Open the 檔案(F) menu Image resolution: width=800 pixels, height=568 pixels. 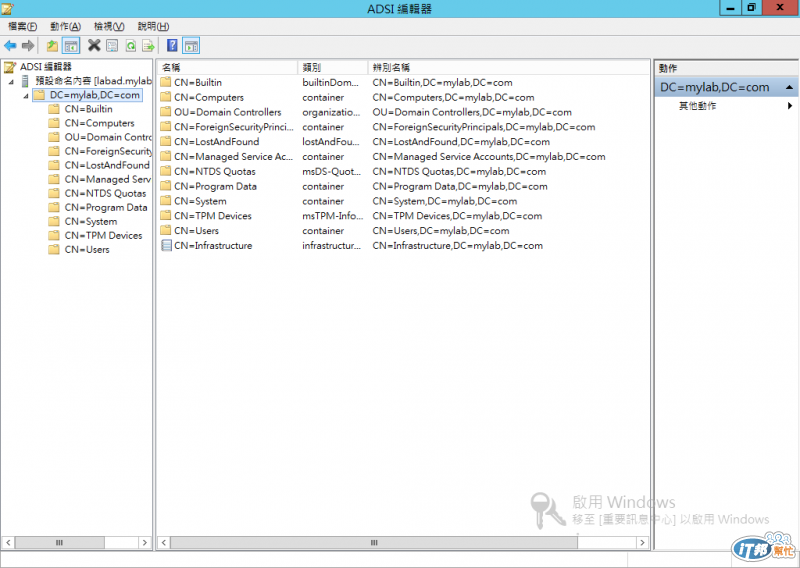(x=22, y=27)
